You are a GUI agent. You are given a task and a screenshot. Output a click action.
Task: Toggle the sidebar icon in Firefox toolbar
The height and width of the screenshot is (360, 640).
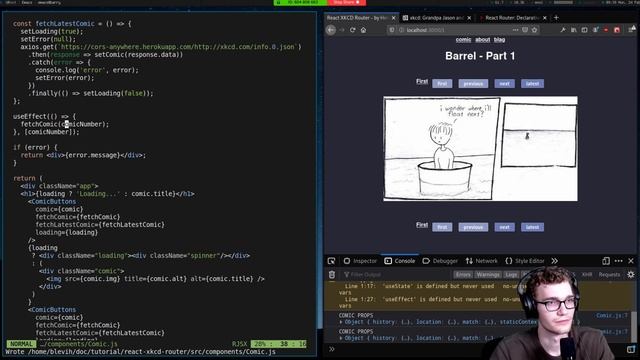(x=584, y=30)
